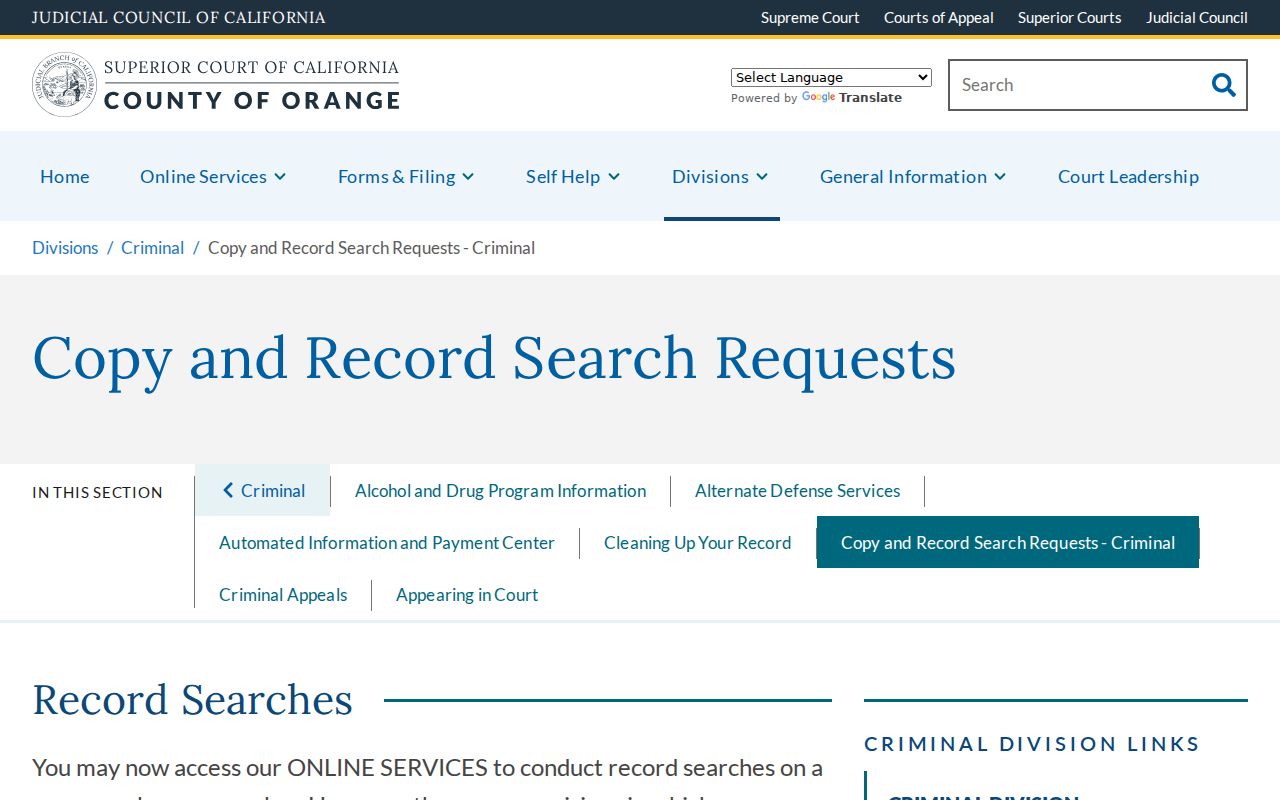Viewport: 1280px width, 800px height.
Task: Open Automated Information and Payment Center
Action: [x=387, y=542]
